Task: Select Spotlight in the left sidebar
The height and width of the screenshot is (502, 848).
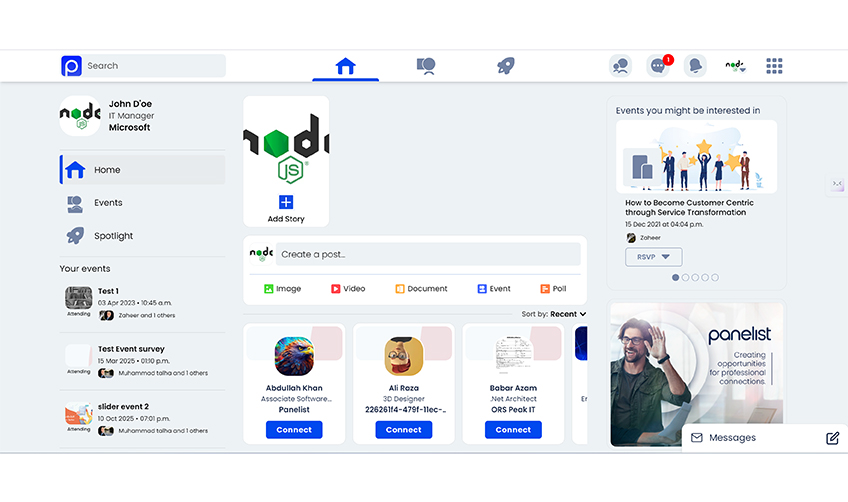Action: tap(113, 236)
